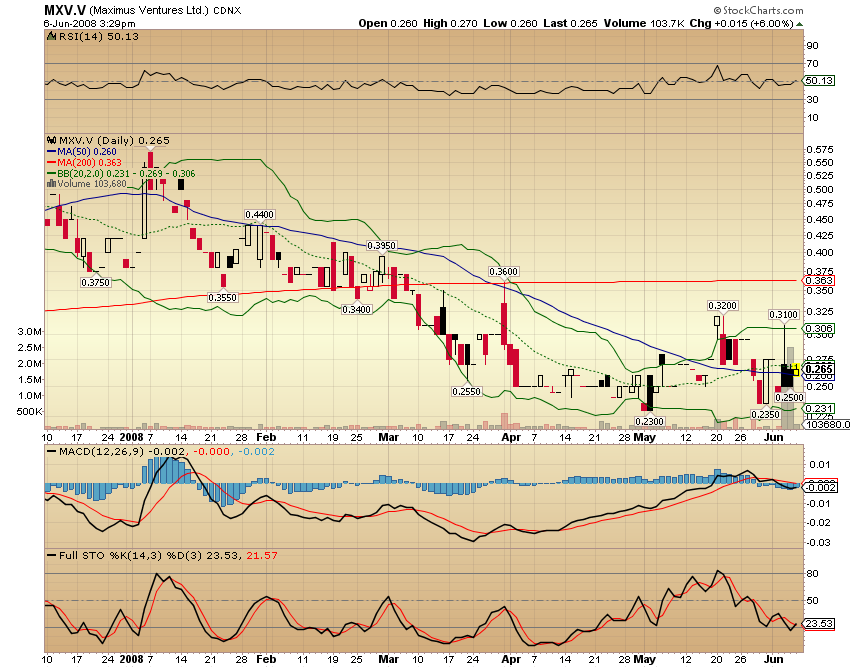Click the May label on bottom date axis
Image resolution: width=850 pixels, height=668 pixels.
click(x=645, y=659)
